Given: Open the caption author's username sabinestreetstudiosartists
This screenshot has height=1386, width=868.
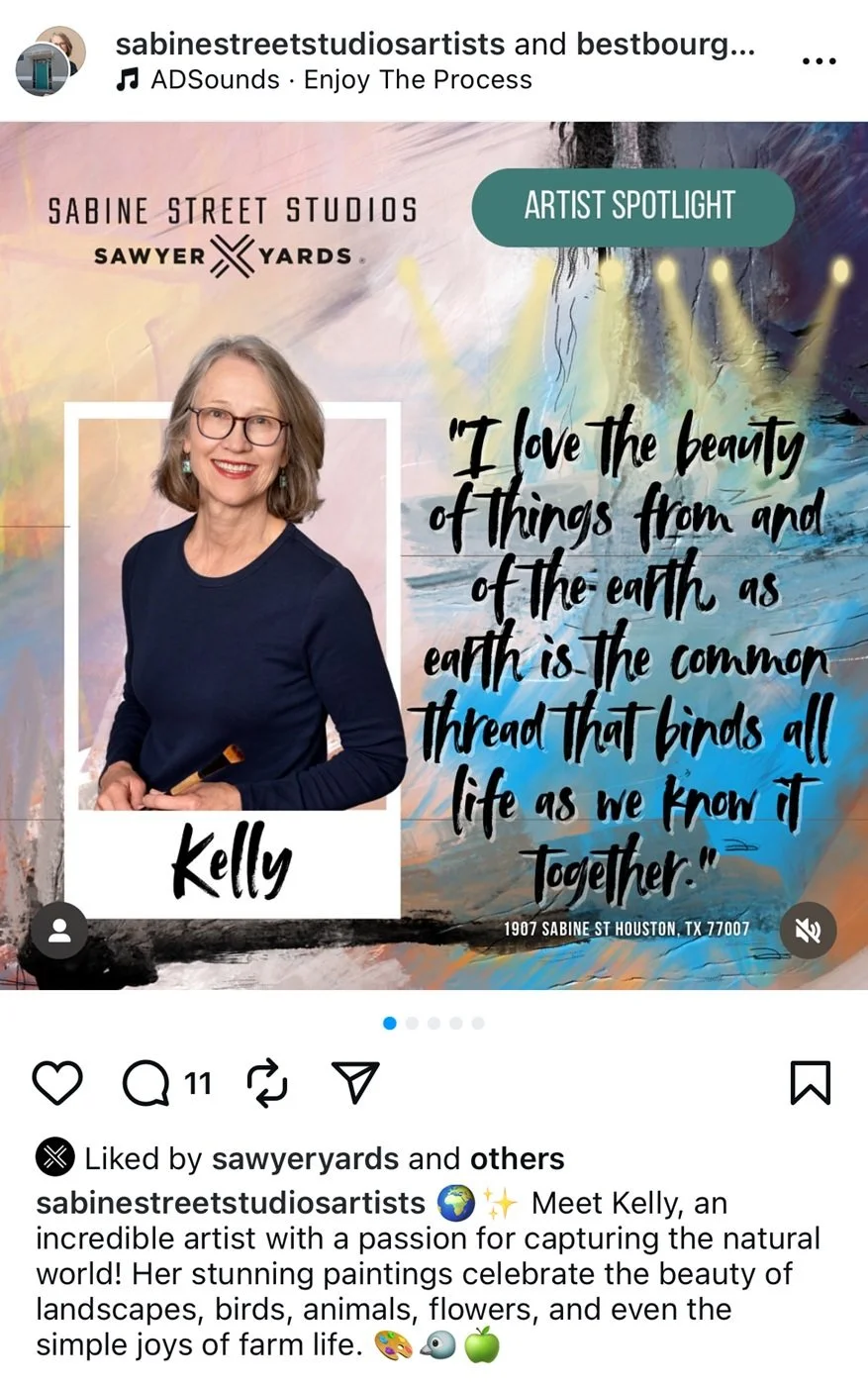Looking at the screenshot, I should click(x=231, y=1203).
